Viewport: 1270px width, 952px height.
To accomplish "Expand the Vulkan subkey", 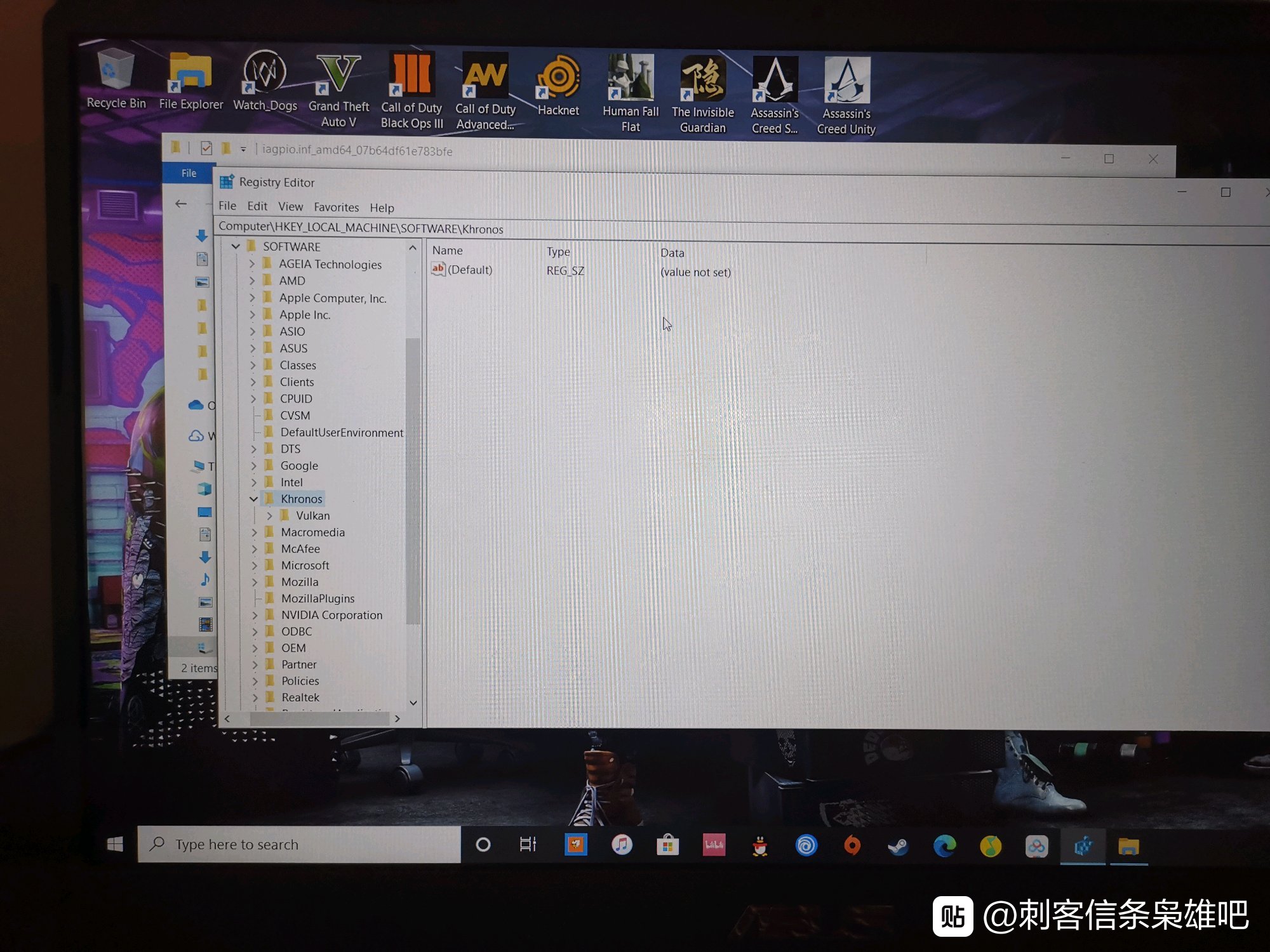I will click(x=269, y=516).
